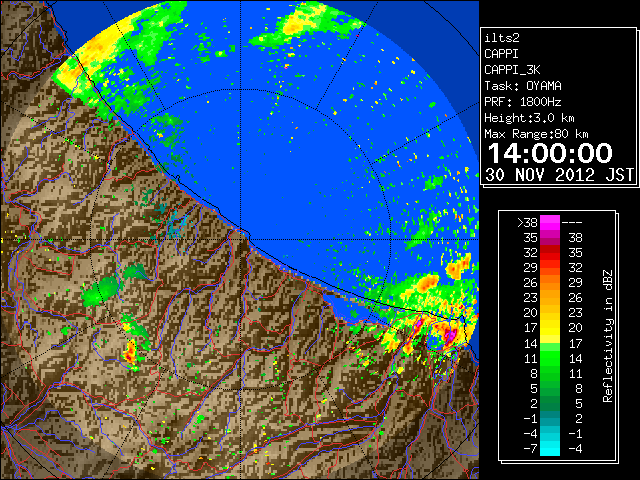Pick the orange swatch for 26–29 dBZ
This screenshot has width=640, height=480.
tap(550, 283)
